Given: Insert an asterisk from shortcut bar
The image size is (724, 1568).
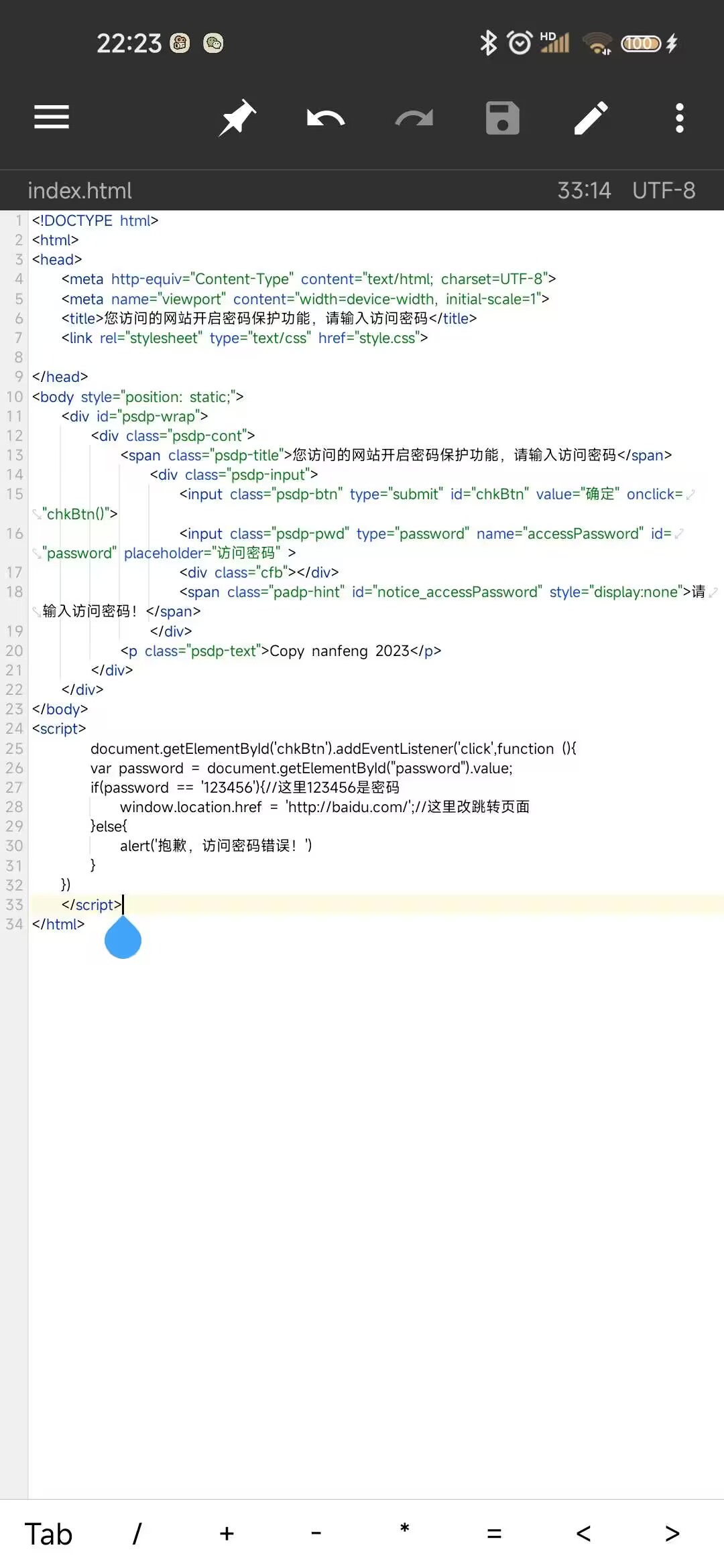Looking at the screenshot, I should pyautogui.click(x=405, y=1529).
